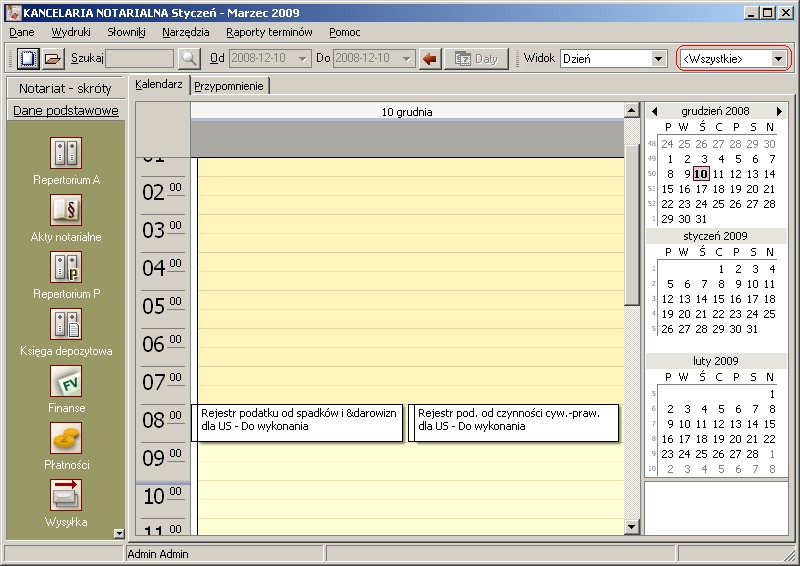Click the open folder toolbar icon
The height and width of the screenshot is (566, 800).
point(52,59)
